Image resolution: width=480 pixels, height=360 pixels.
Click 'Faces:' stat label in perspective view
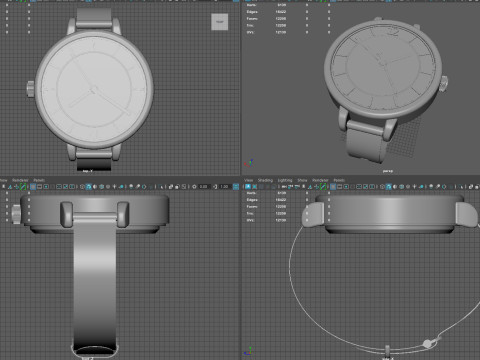[x=252, y=19]
